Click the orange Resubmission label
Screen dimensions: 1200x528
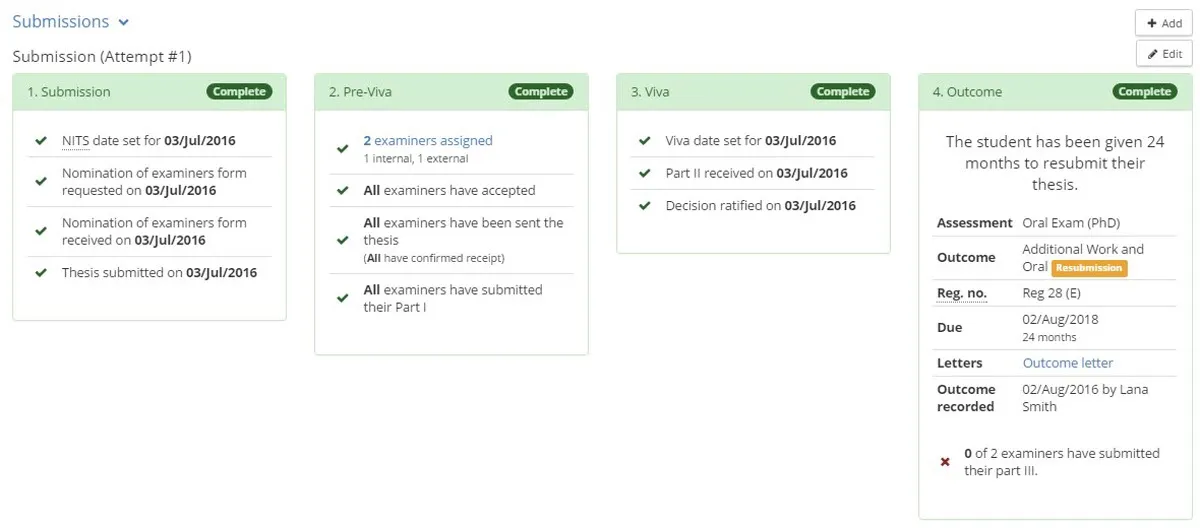coord(1089,268)
